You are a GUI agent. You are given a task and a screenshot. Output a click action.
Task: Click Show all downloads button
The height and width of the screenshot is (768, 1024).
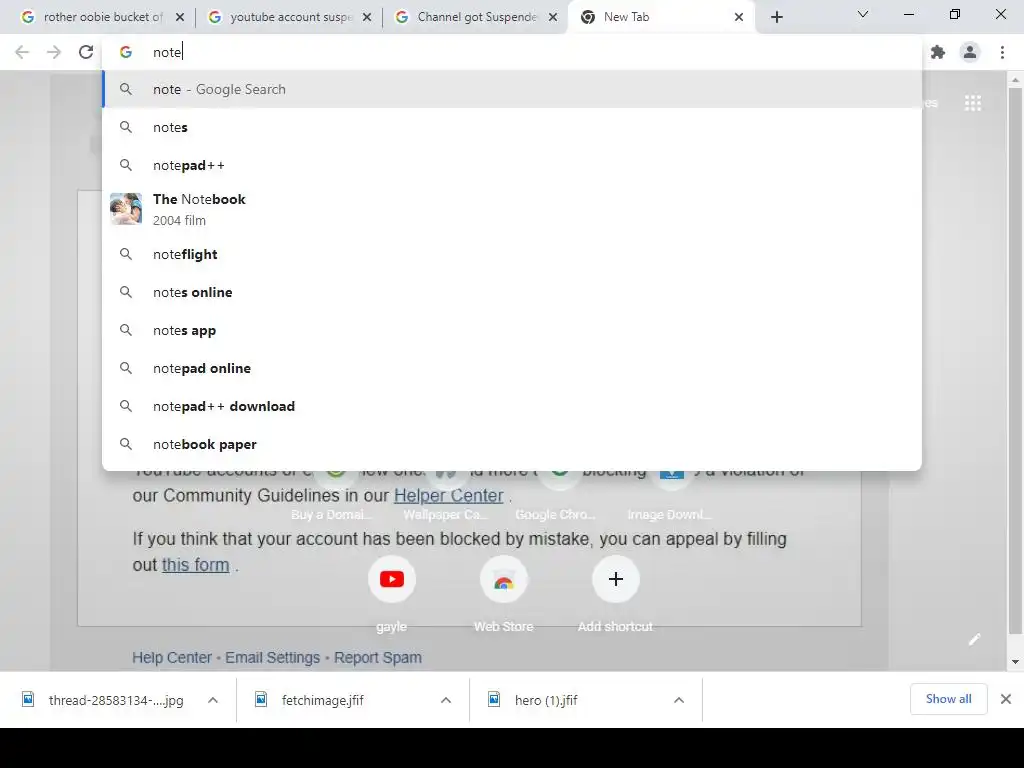[x=948, y=699]
